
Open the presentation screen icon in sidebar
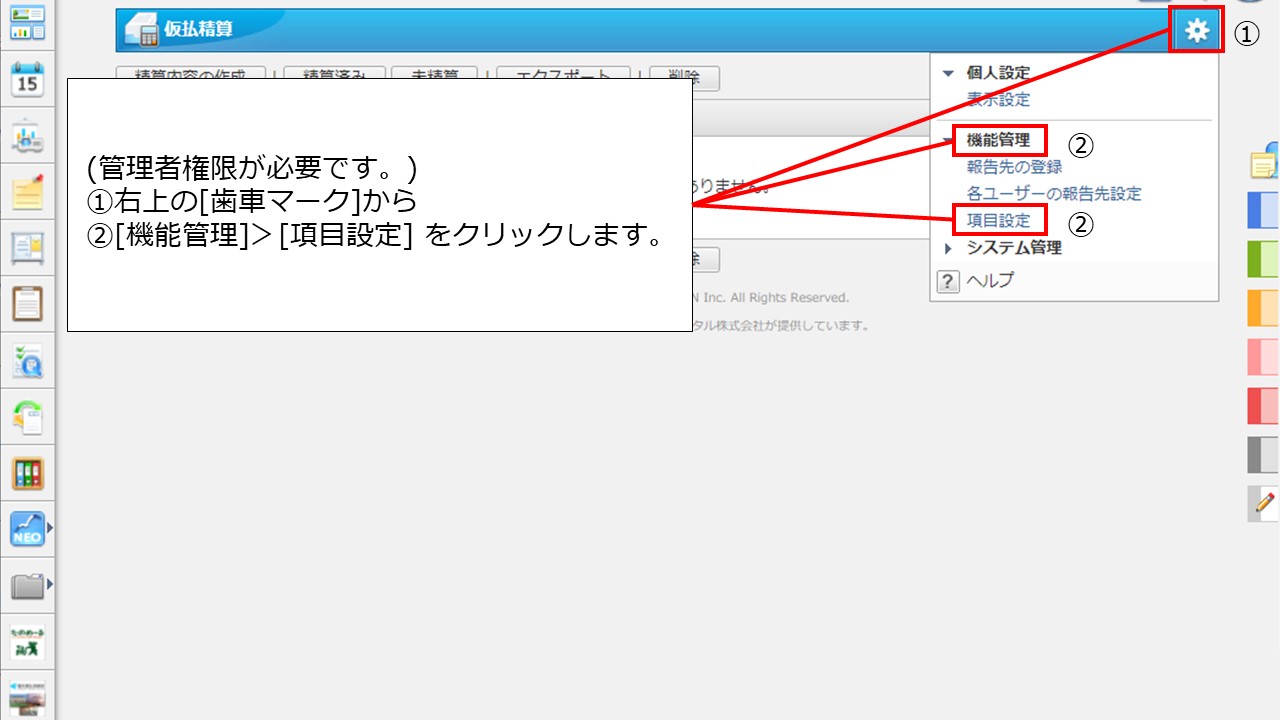pos(28,135)
